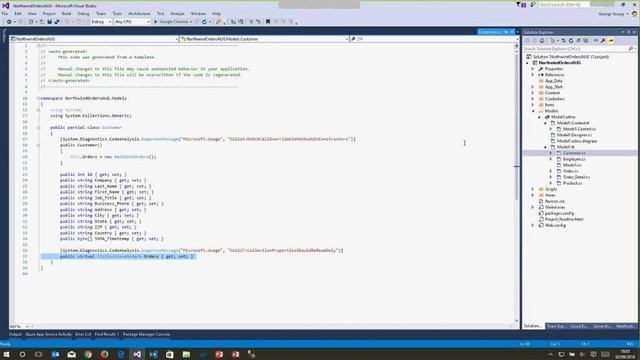The width and height of the screenshot is (640, 360).
Task: Open Cortana search circle on taskbar
Action: [x=22, y=354]
